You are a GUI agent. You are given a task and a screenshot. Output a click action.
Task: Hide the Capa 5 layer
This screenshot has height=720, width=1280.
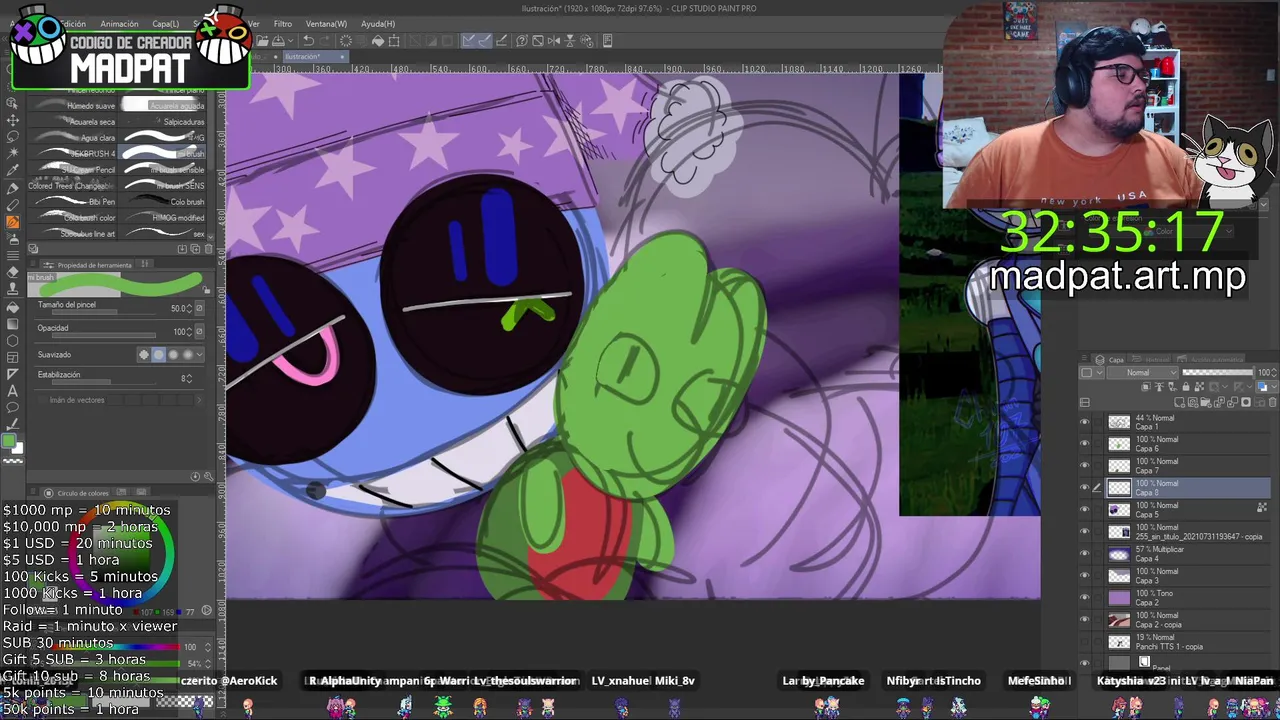coord(1085,510)
